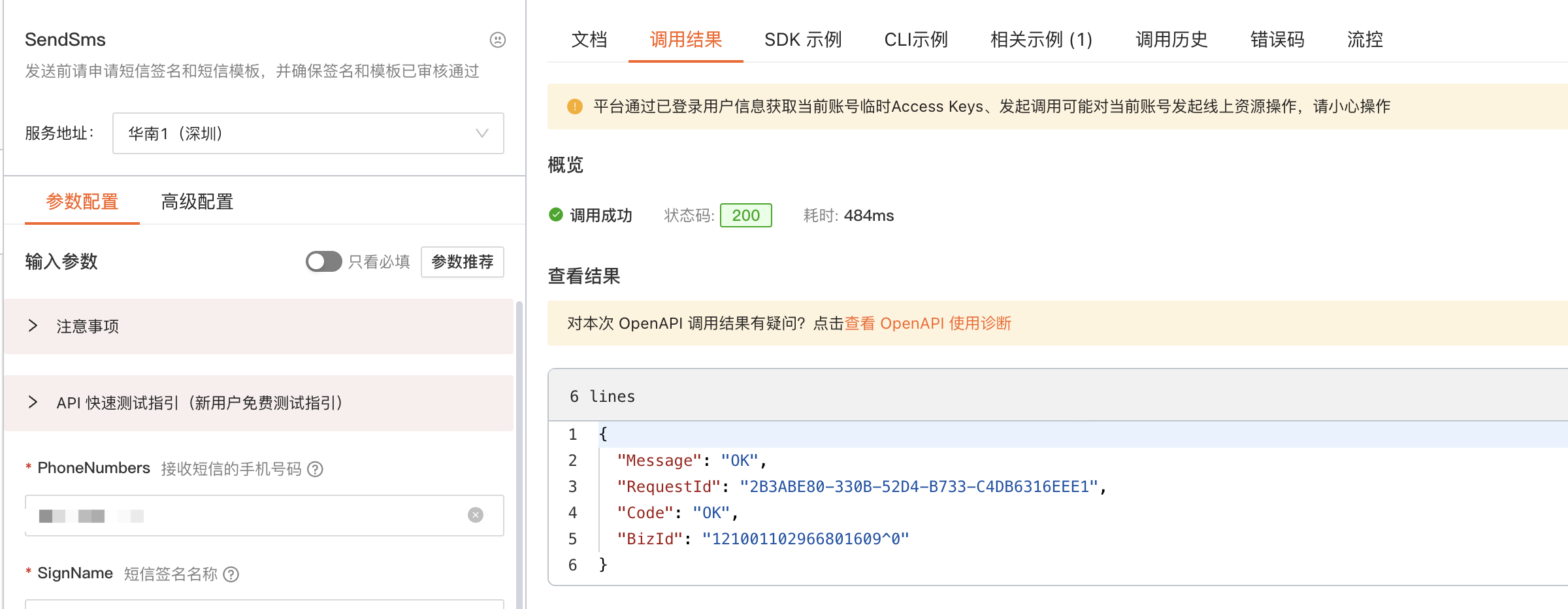Screen dimensions: 1568x609
Task: Click the sad-face feedback icon beside SendSms
Action: tap(498, 40)
